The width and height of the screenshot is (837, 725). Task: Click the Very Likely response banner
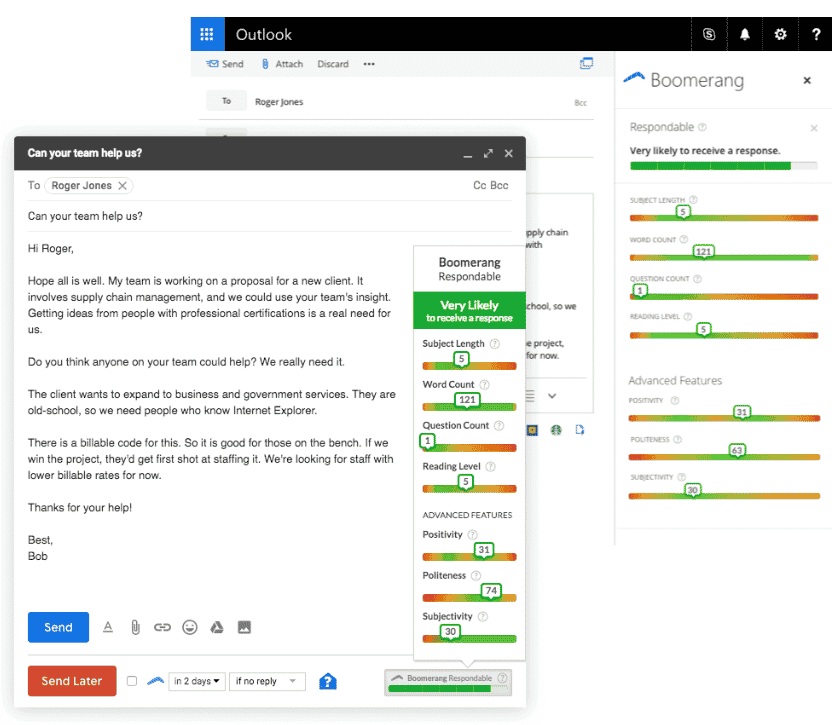(469, 311)
